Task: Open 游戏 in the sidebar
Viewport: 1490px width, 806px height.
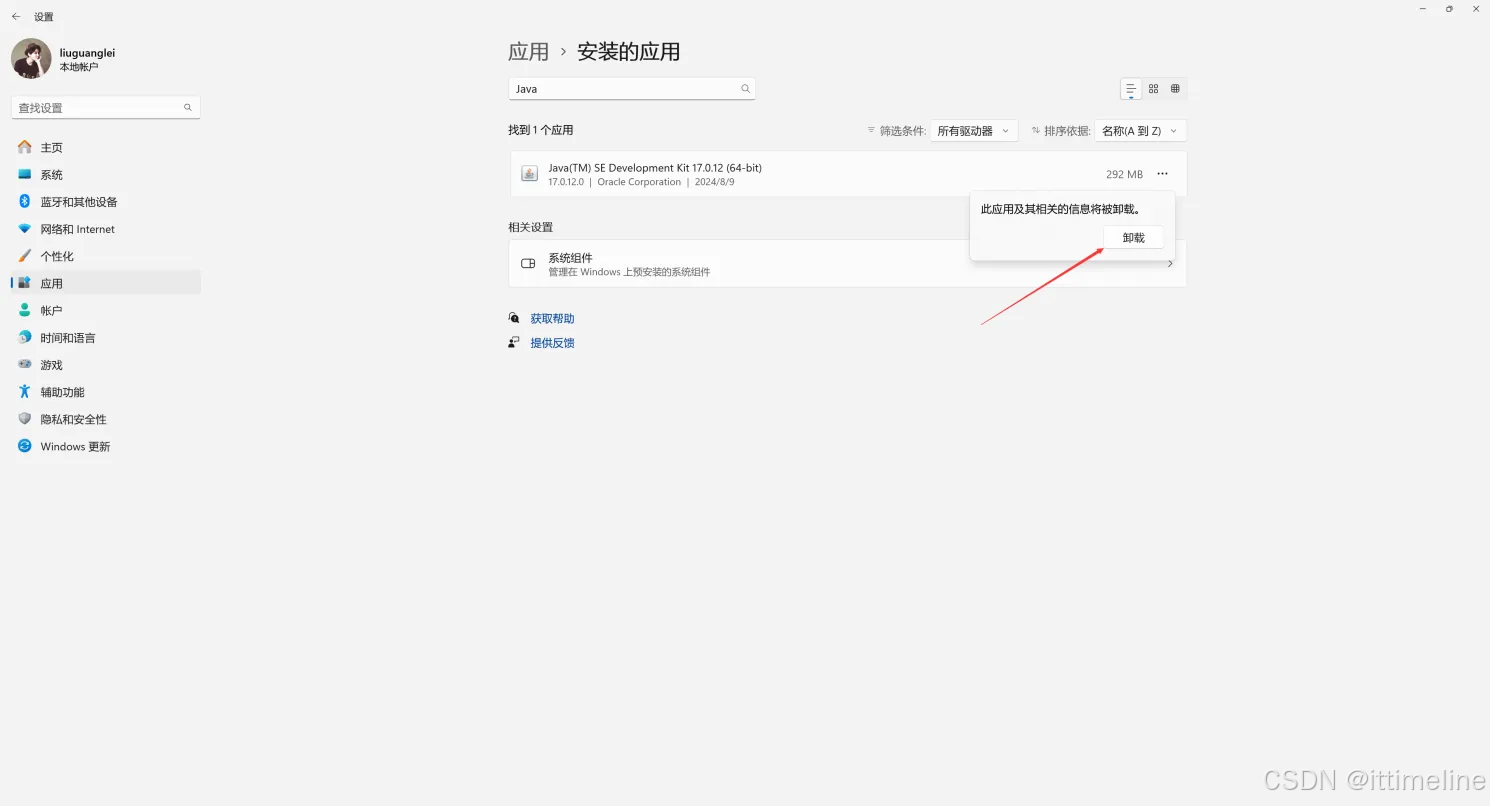Action: (x=106, y=365)
